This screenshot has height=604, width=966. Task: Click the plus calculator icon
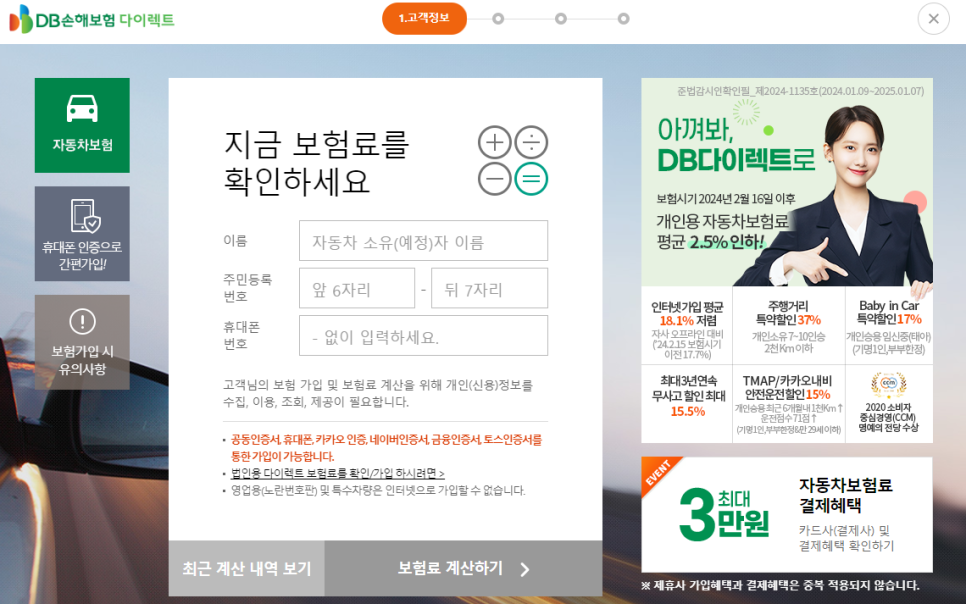[495, 142]
